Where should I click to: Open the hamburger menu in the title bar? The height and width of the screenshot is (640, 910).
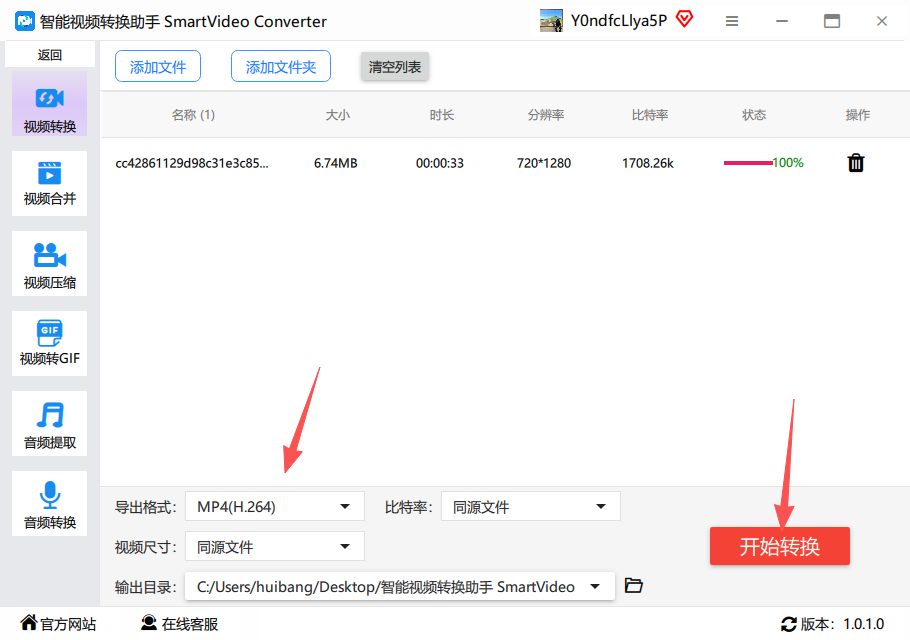pyautogui.click(x=732, y=21)
